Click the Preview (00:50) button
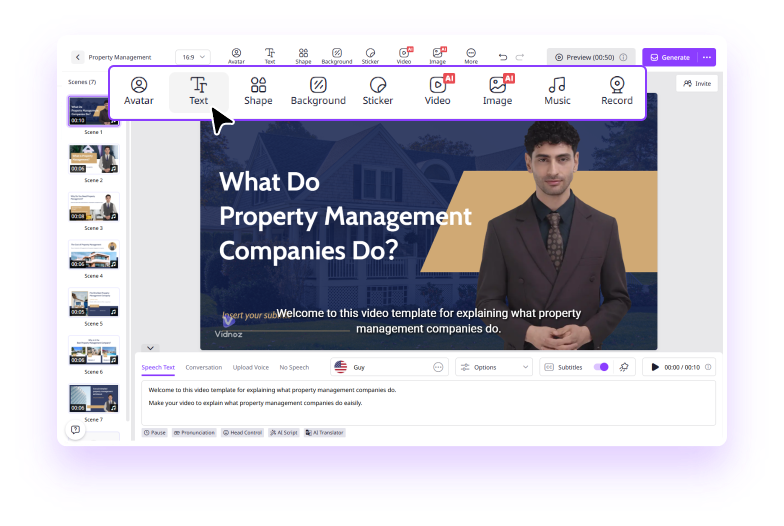This screenshot has width=784, height=526. (x=590, y=57)
